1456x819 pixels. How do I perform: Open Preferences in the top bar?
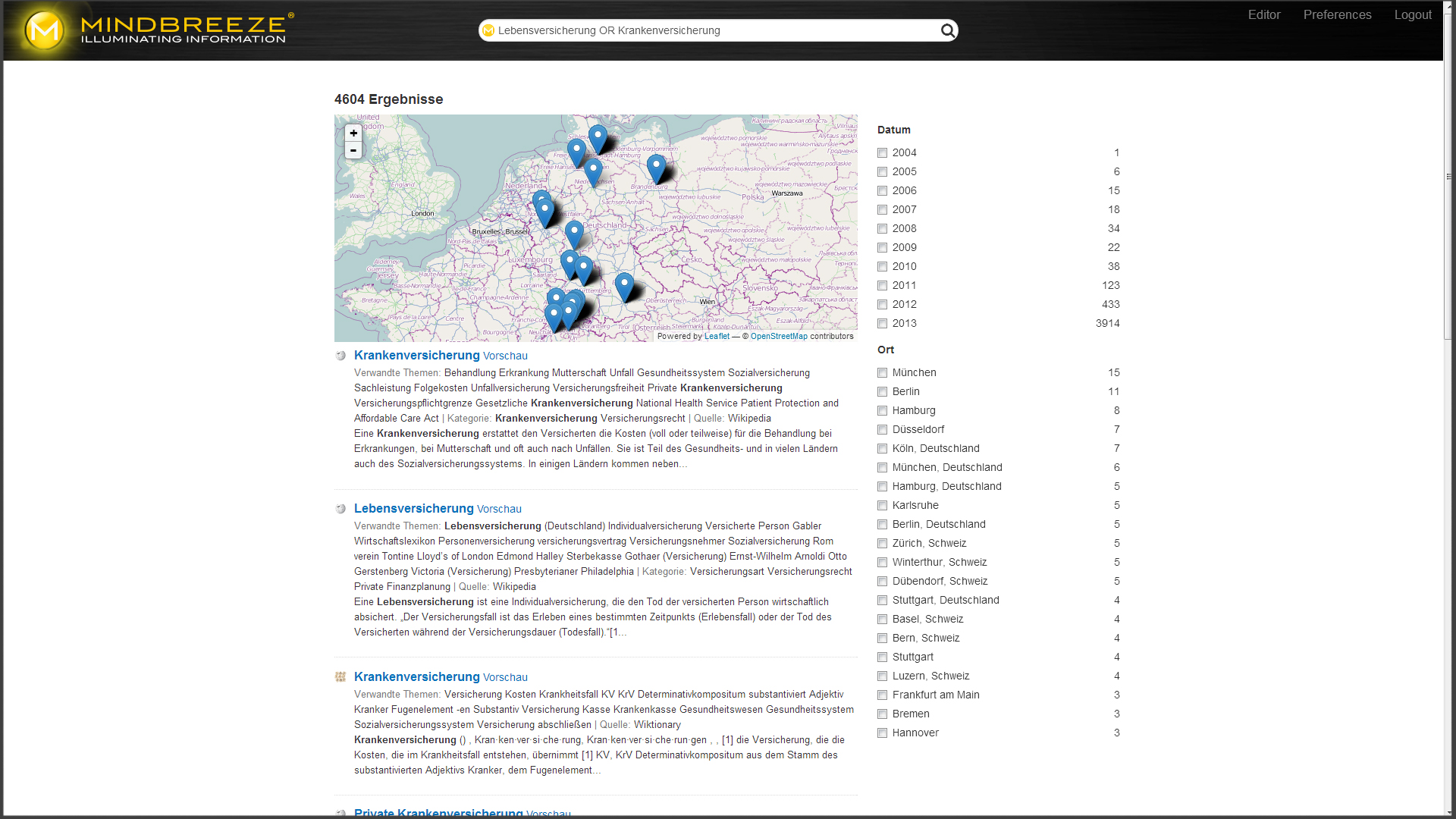pos(1337,14)
